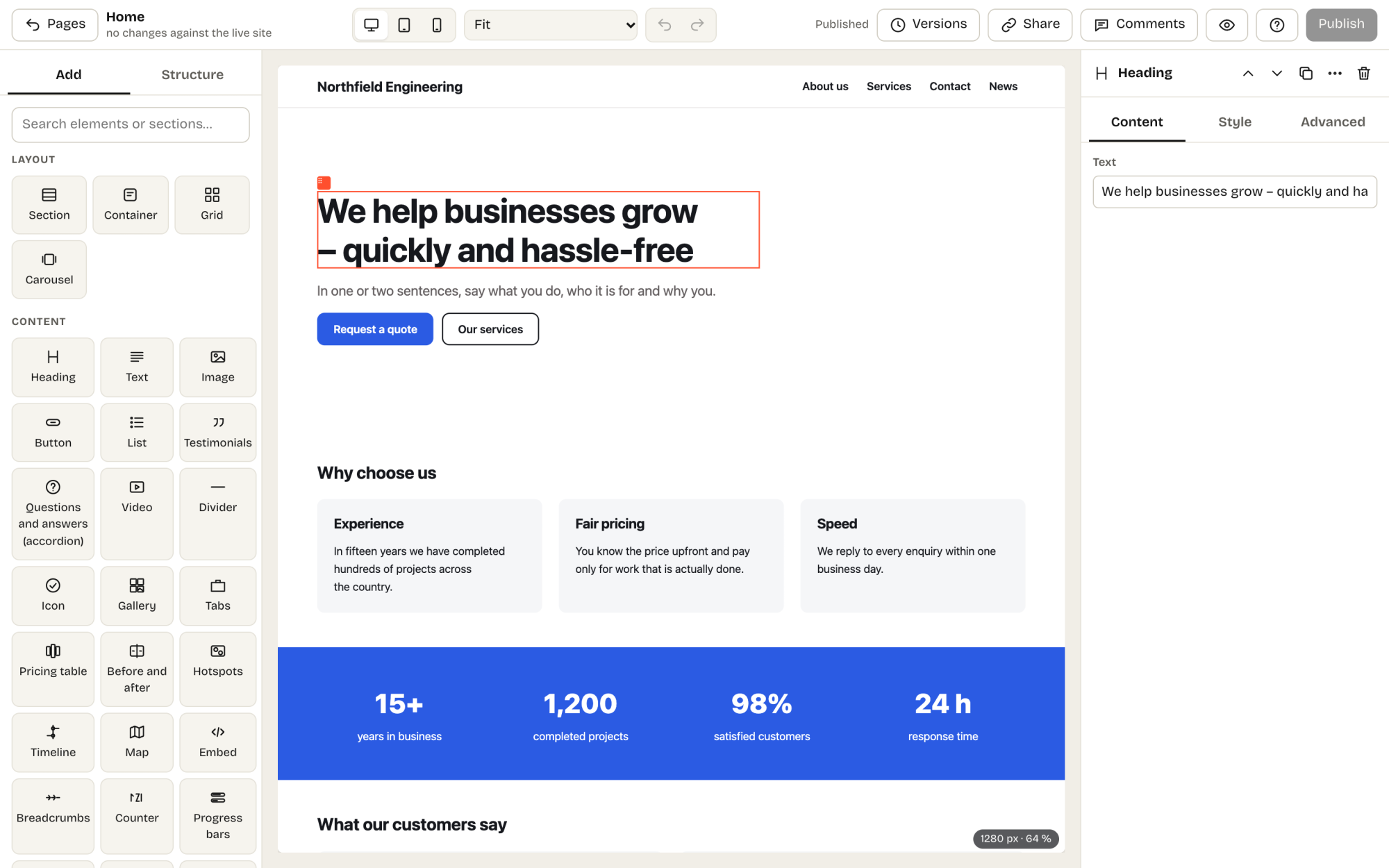This screenshot has width=1389, height=868.
Task: Add a Counter element
Action: coord(137,816)
